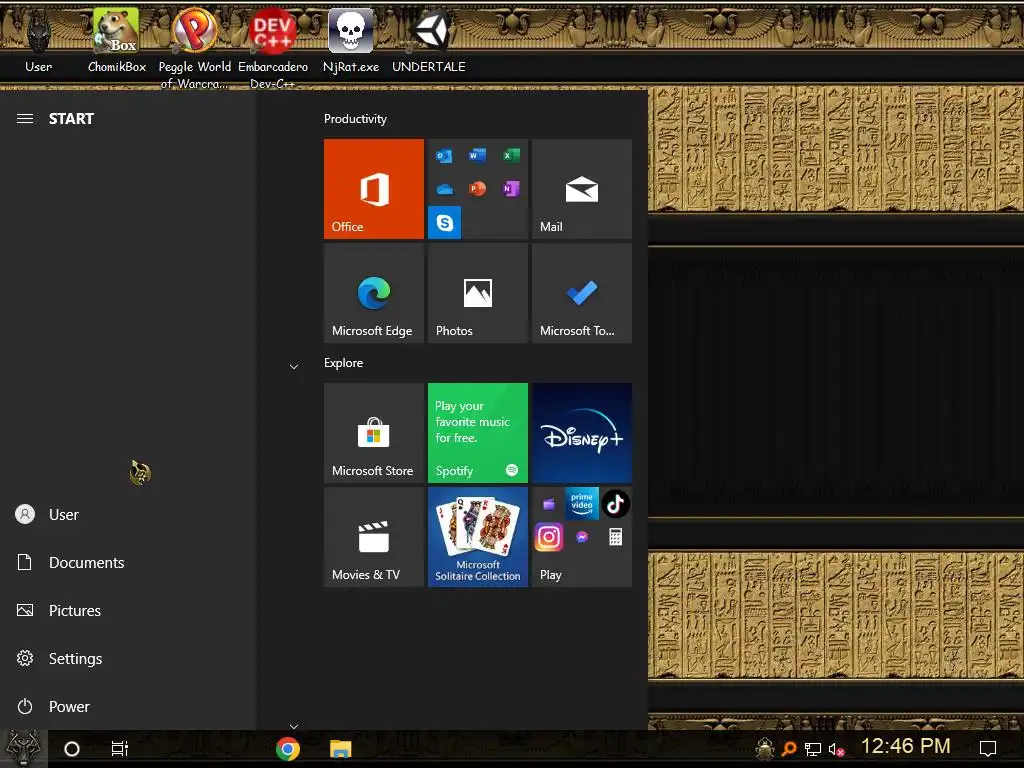The height and width of the screenshot is (768, 1024).
Task: Open Task View on the taskbar
Action: 120,749
